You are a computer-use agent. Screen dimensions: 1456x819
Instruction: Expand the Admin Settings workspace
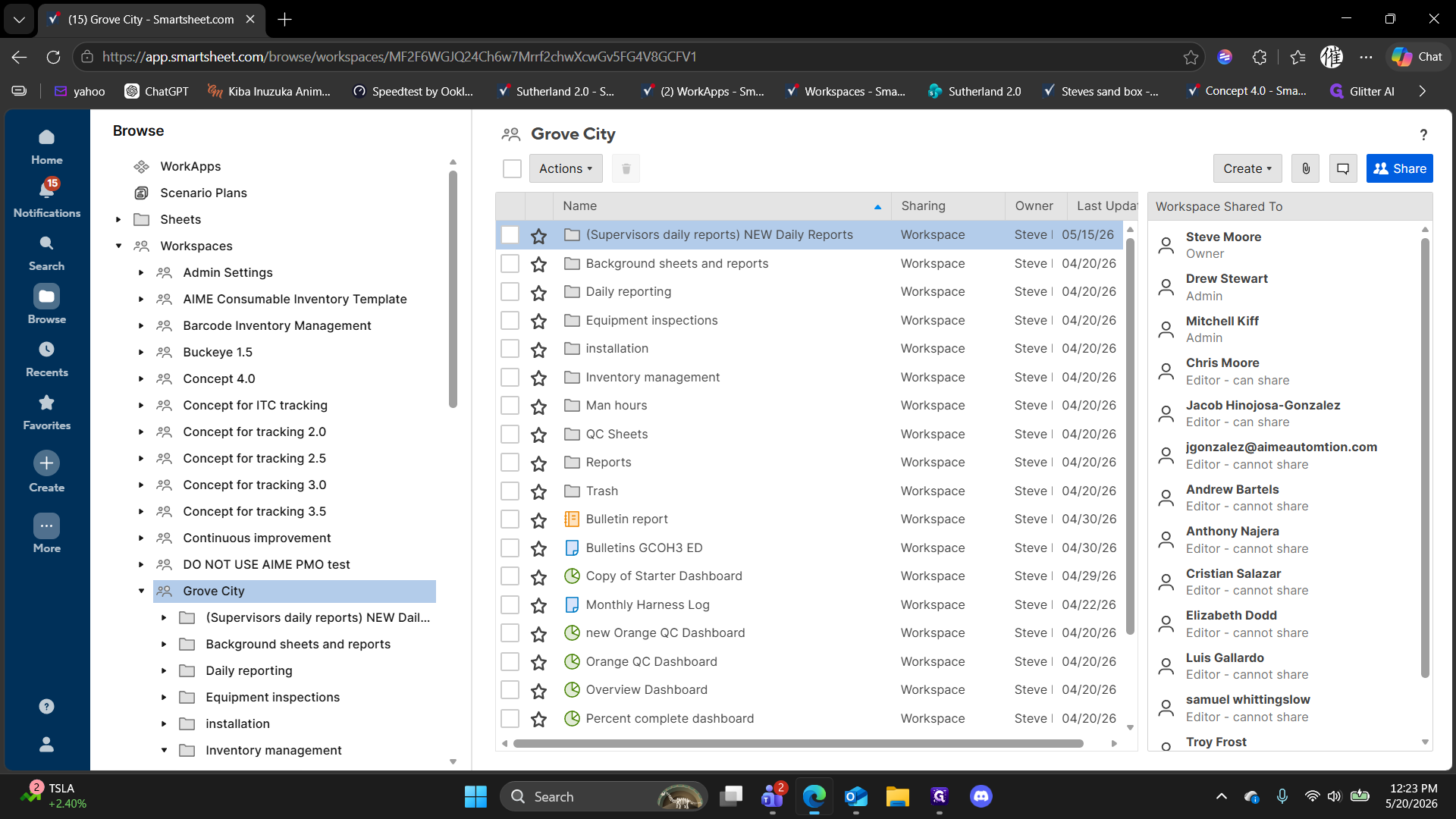[x=141, y=273]
